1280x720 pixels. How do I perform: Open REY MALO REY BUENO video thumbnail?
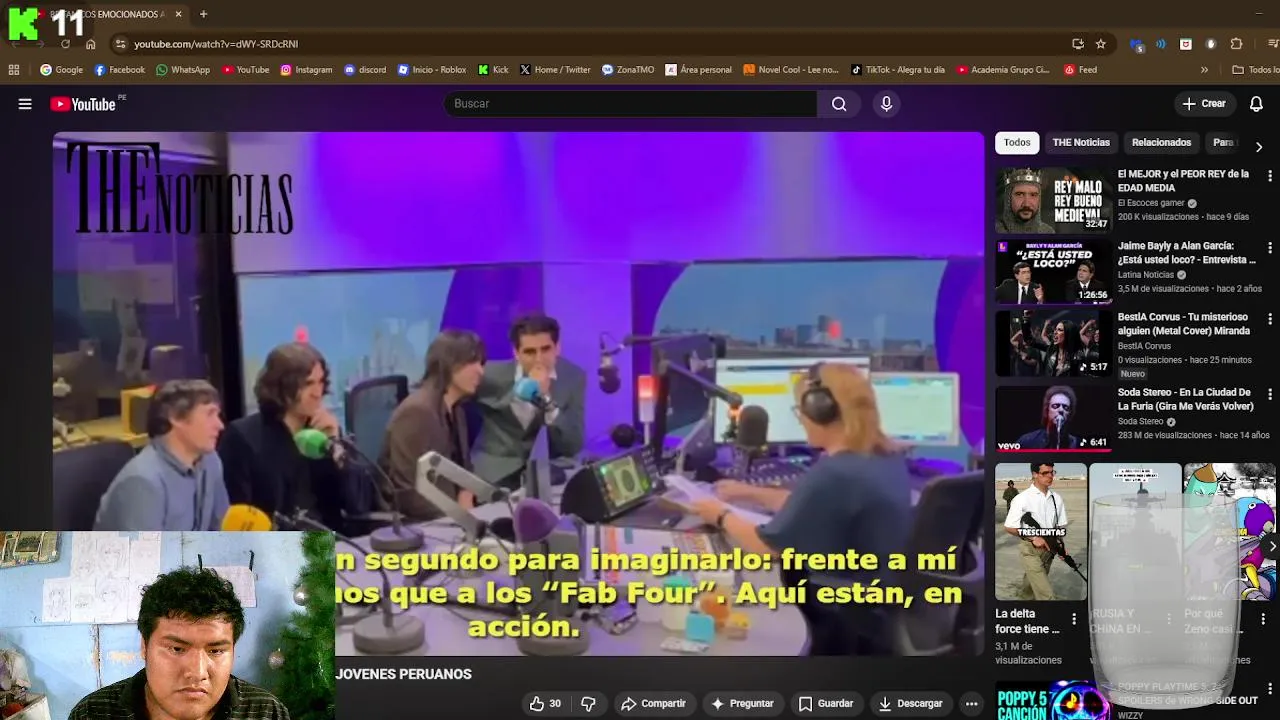click(x=1052, y=200)
